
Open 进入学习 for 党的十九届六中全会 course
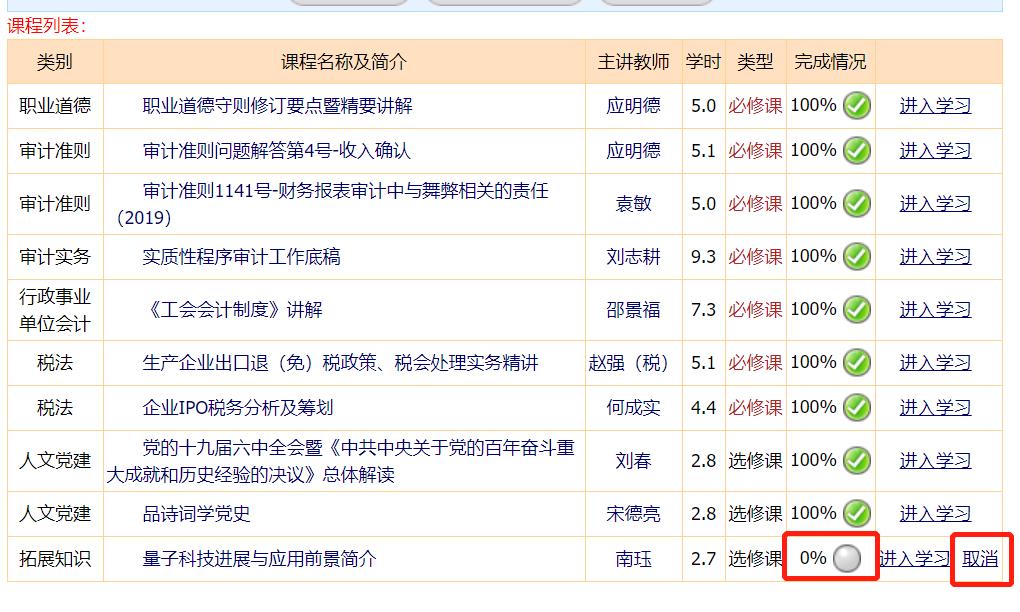(935, 461)
